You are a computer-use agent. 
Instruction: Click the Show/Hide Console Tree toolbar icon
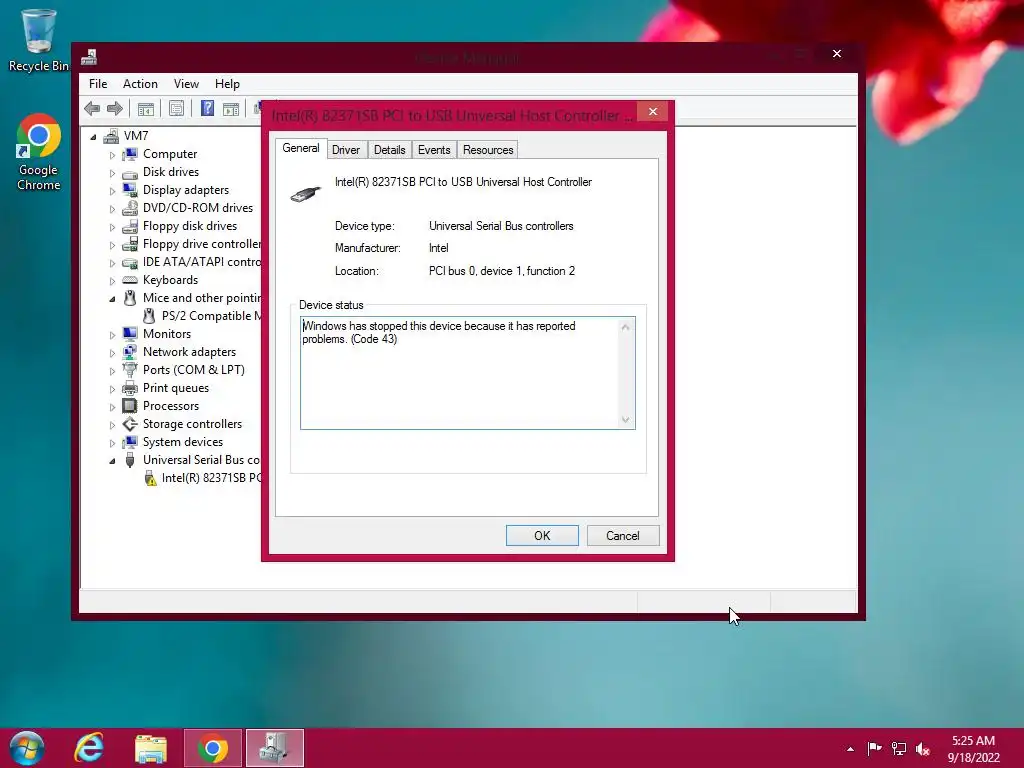point(146,108)
